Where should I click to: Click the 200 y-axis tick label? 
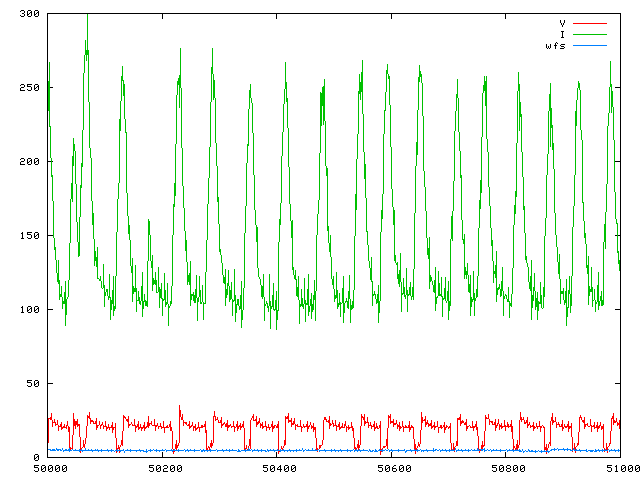click(x=28, y=162)
